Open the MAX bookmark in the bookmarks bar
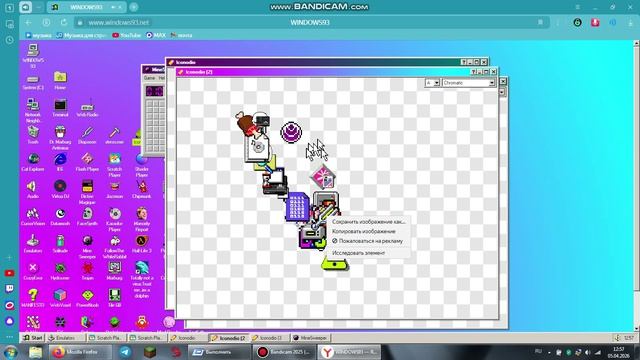The image size is (640, 360). click(156, 35)
